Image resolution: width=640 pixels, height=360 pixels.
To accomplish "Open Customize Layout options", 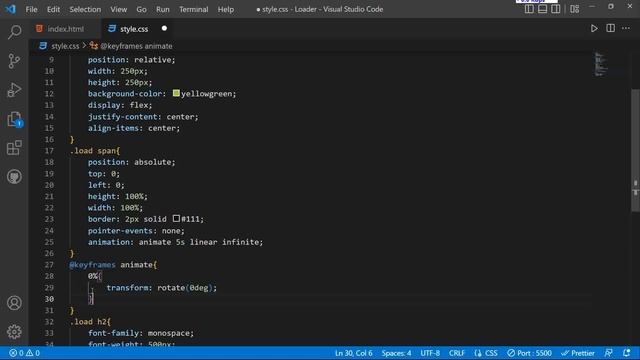I will point(574,9).
